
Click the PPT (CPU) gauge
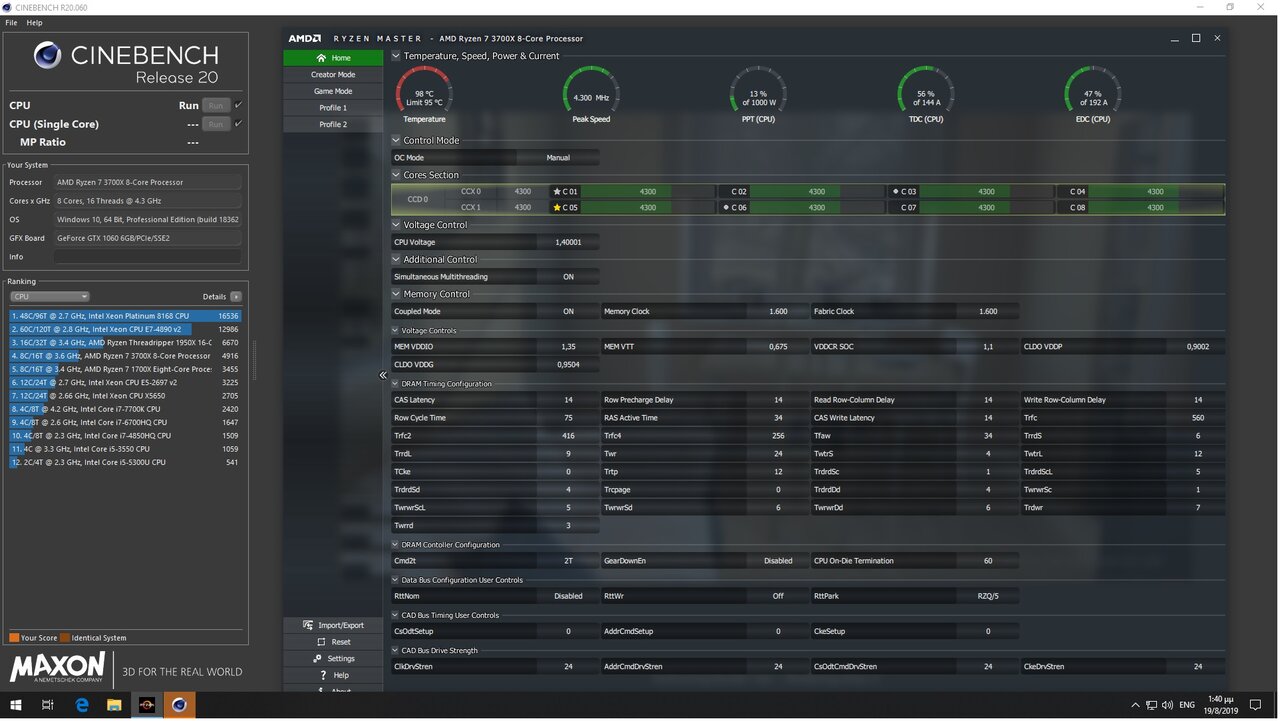[758, 95]
